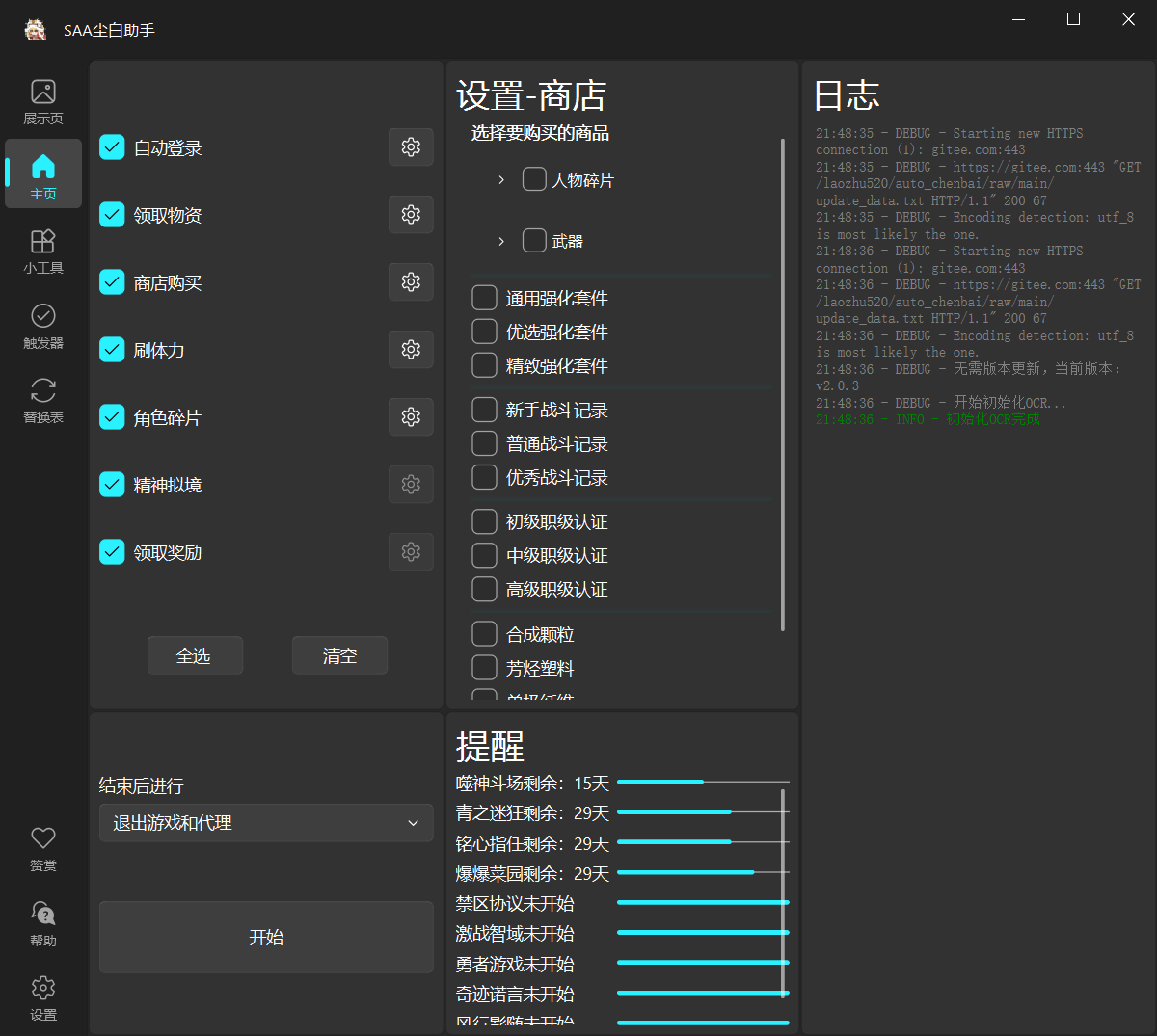Minimize the SAA尘白助手 window
The image size is (1157, 1036).
[1019, 19]
